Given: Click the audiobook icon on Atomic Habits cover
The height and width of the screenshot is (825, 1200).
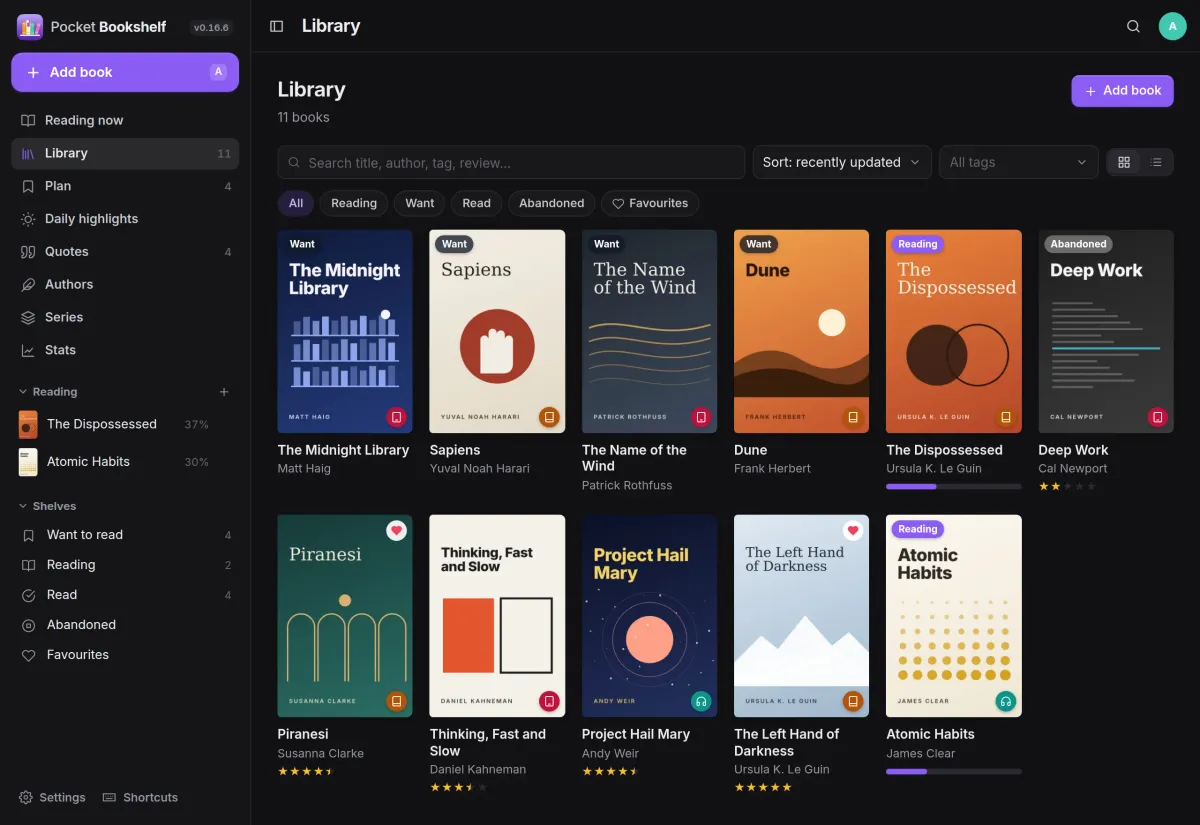Looking at the screenshot, I should click(x=1005, y=701).
